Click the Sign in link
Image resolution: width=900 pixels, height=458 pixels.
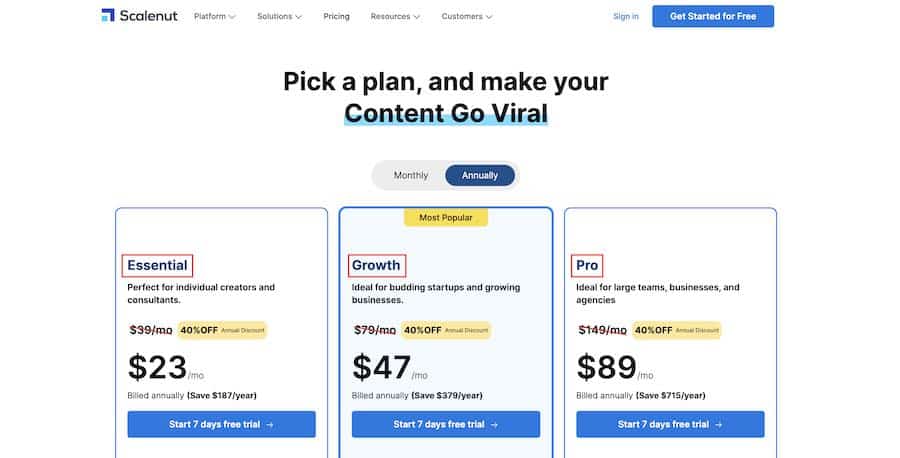(x=626, y=17)
